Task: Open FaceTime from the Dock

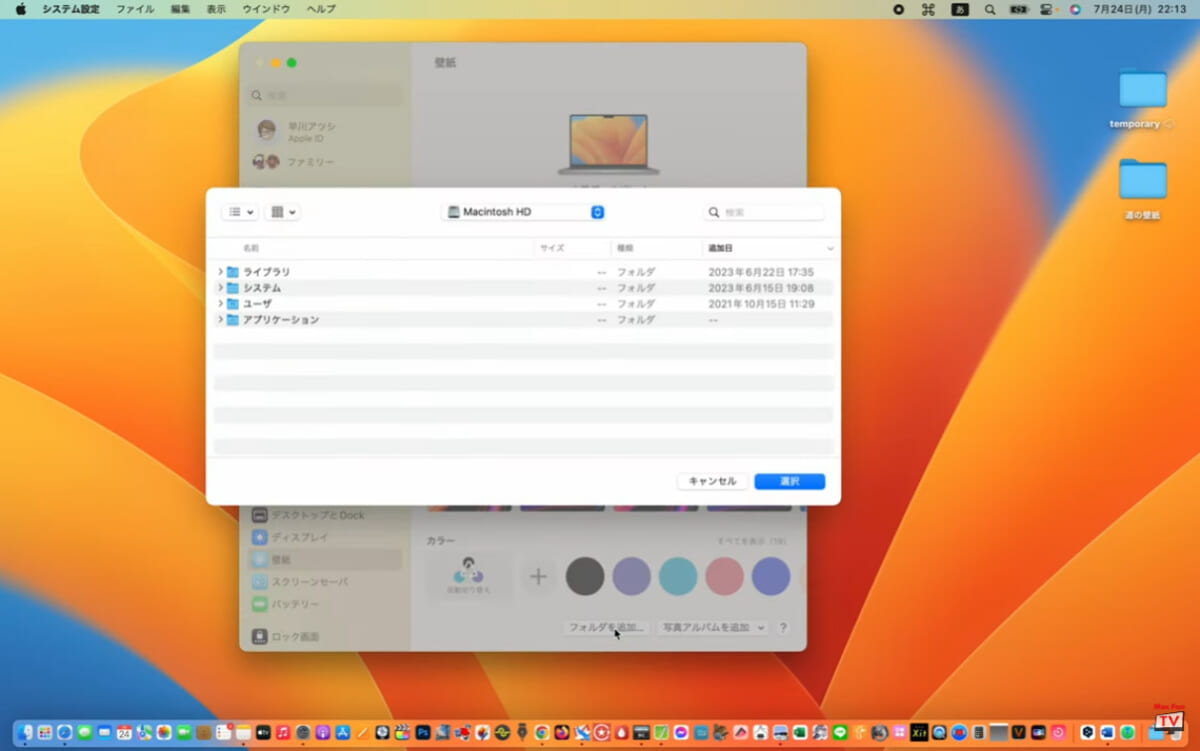Action: pyautogui.click(x=184, y=733)
